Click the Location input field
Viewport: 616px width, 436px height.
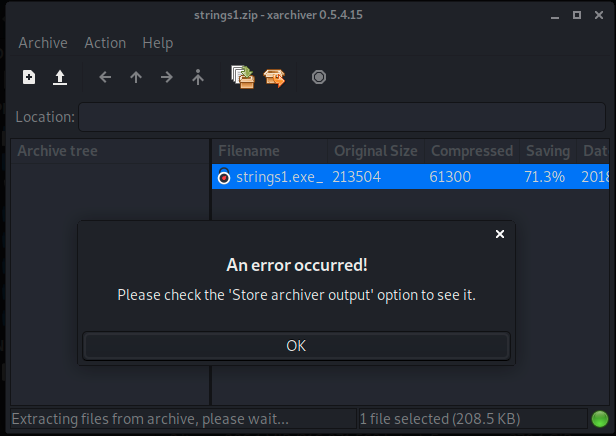342,117
